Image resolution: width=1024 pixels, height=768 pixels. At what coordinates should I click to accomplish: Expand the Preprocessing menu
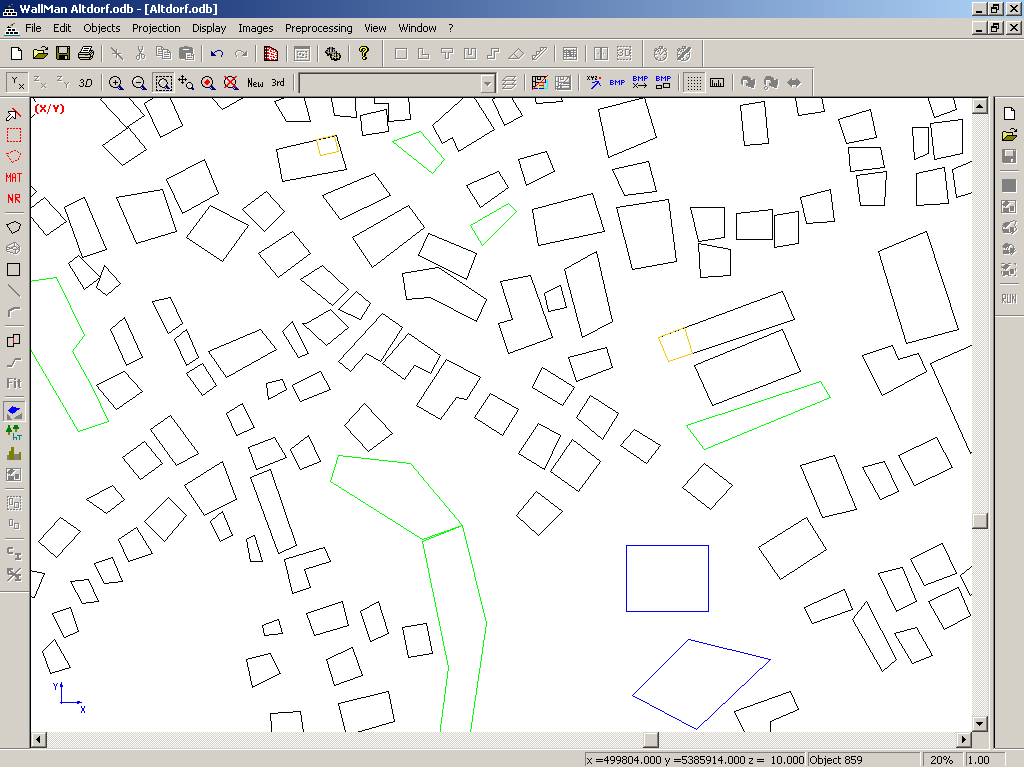318,28
